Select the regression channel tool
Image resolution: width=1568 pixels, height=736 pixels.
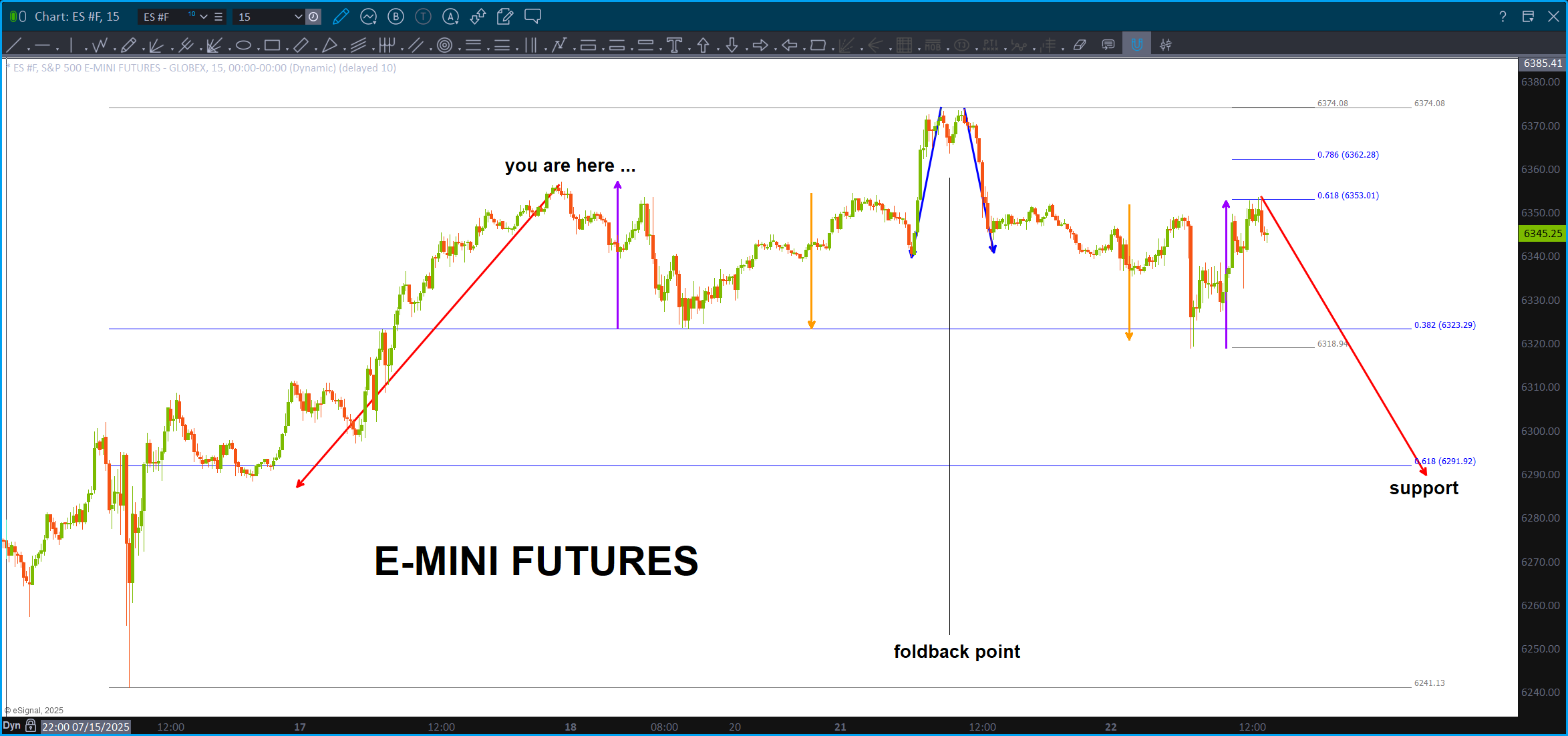[x=359, y=45]
